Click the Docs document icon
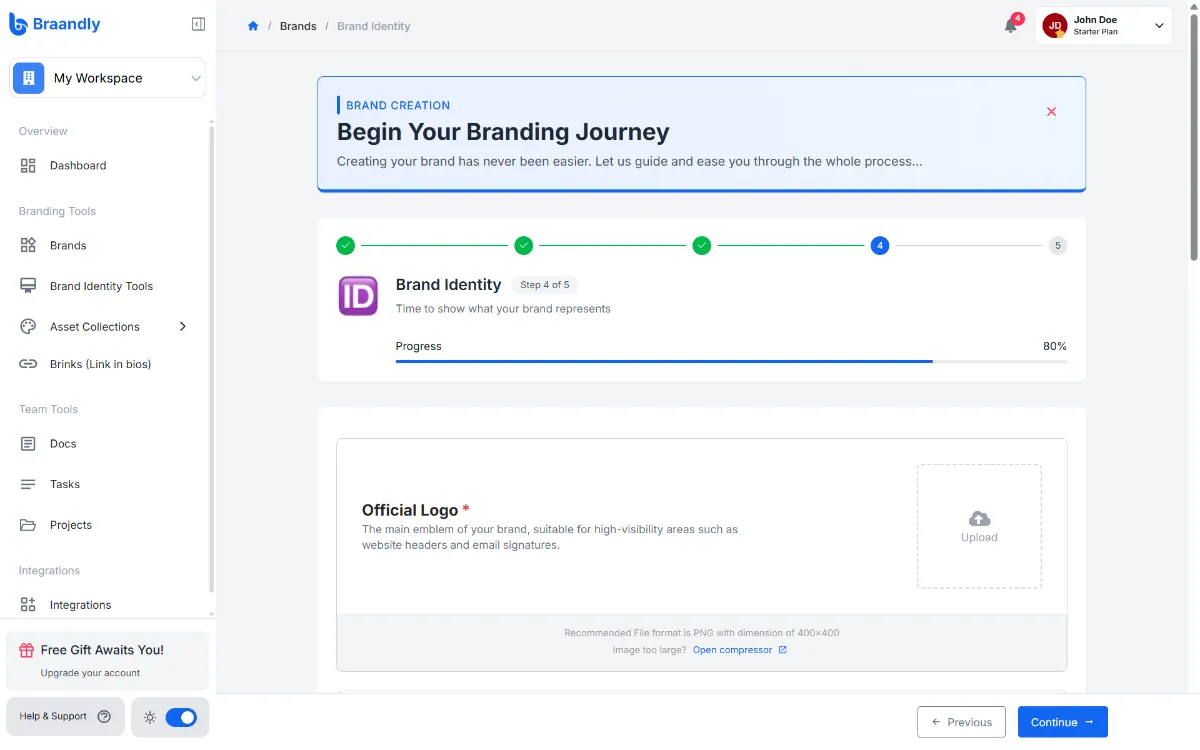This screenshot has width=1200, height=750. point(28,444)
